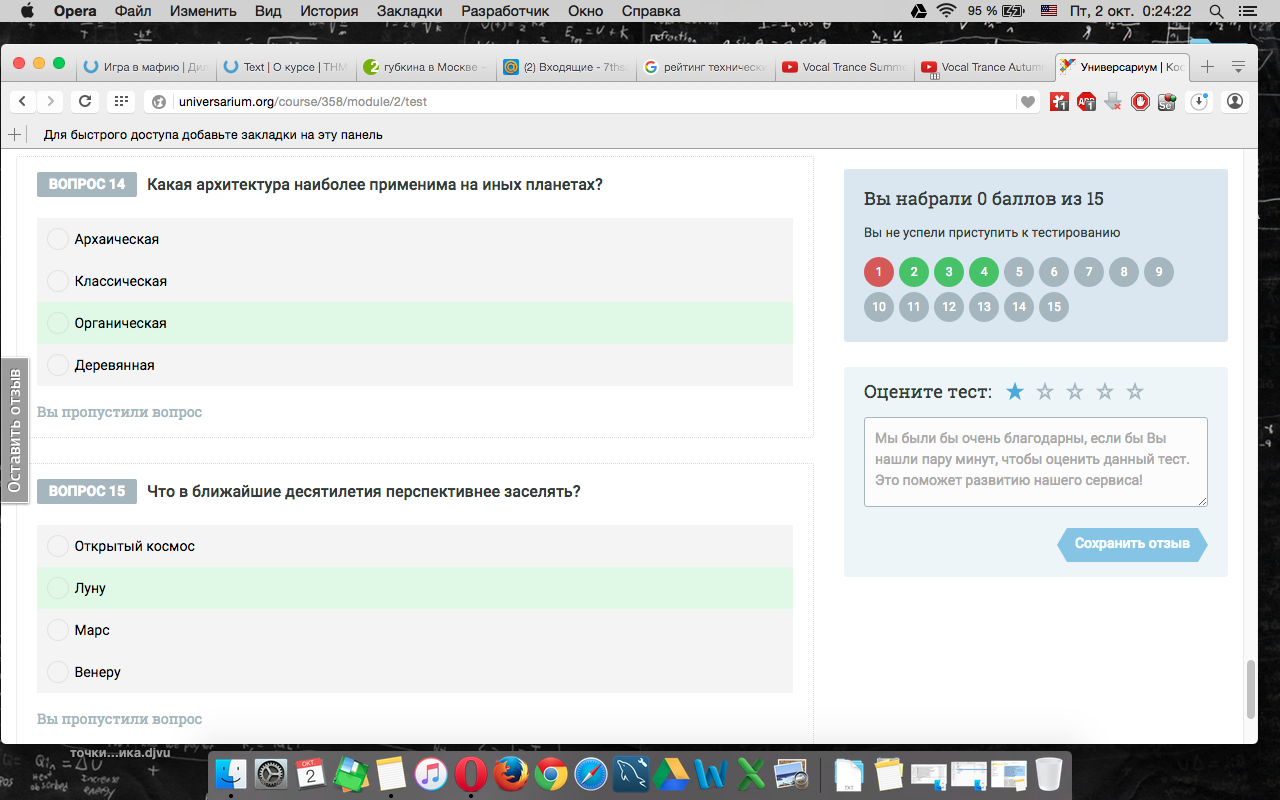This screenshot has width=1280, height=800.
Task: Click the Оставить отзыв side tab
Action: pyautogui.click(x=14, y=430)
